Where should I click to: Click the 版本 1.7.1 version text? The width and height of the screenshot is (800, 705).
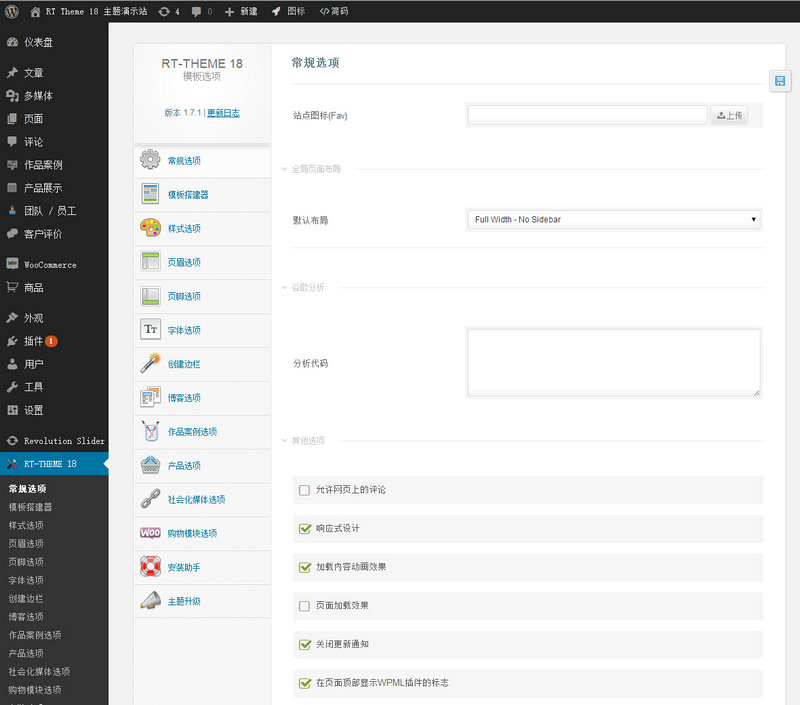tap(183, 113)
